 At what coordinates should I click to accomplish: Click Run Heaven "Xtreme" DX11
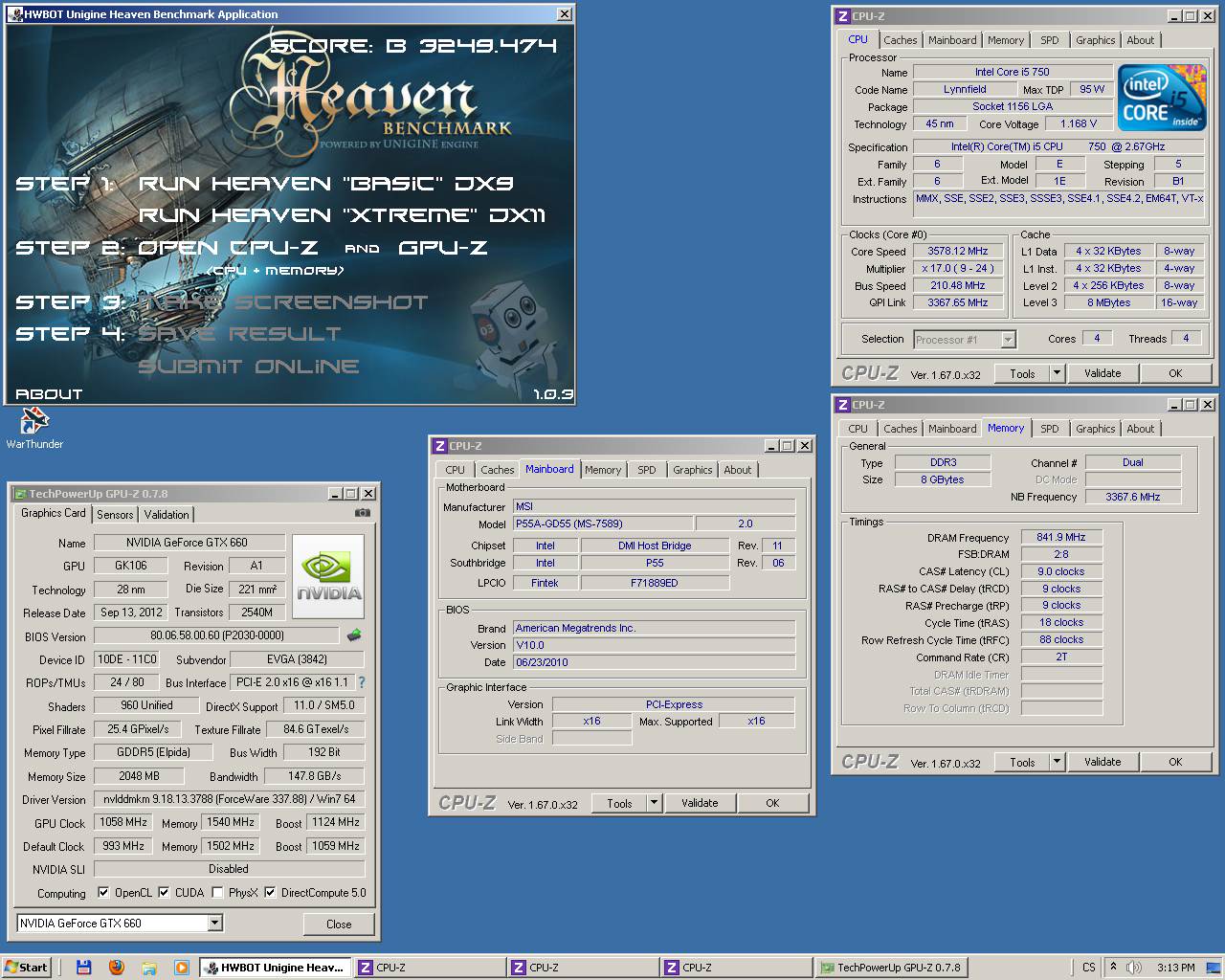[342, 214]
